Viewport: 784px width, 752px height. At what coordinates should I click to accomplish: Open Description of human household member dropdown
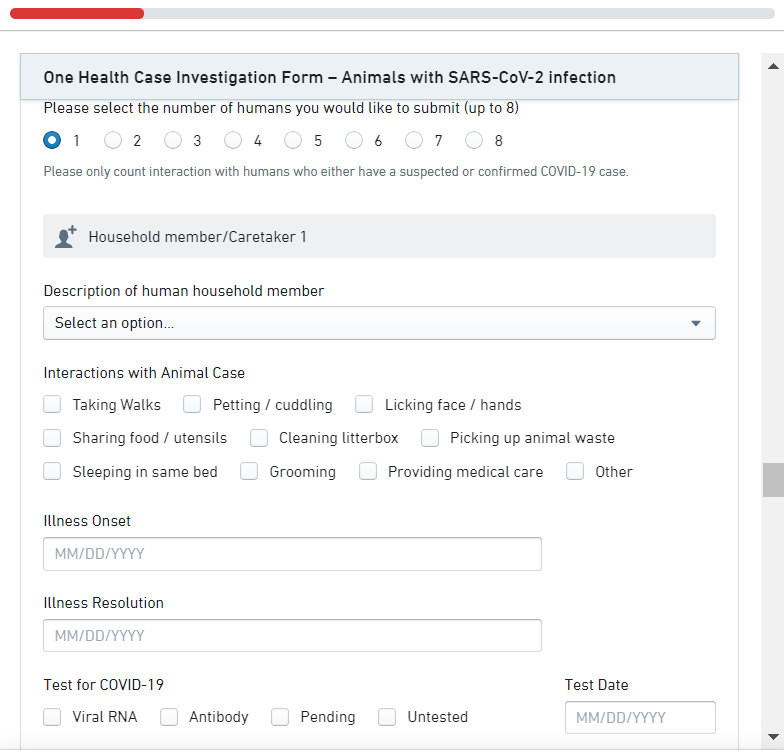[379, 323]
